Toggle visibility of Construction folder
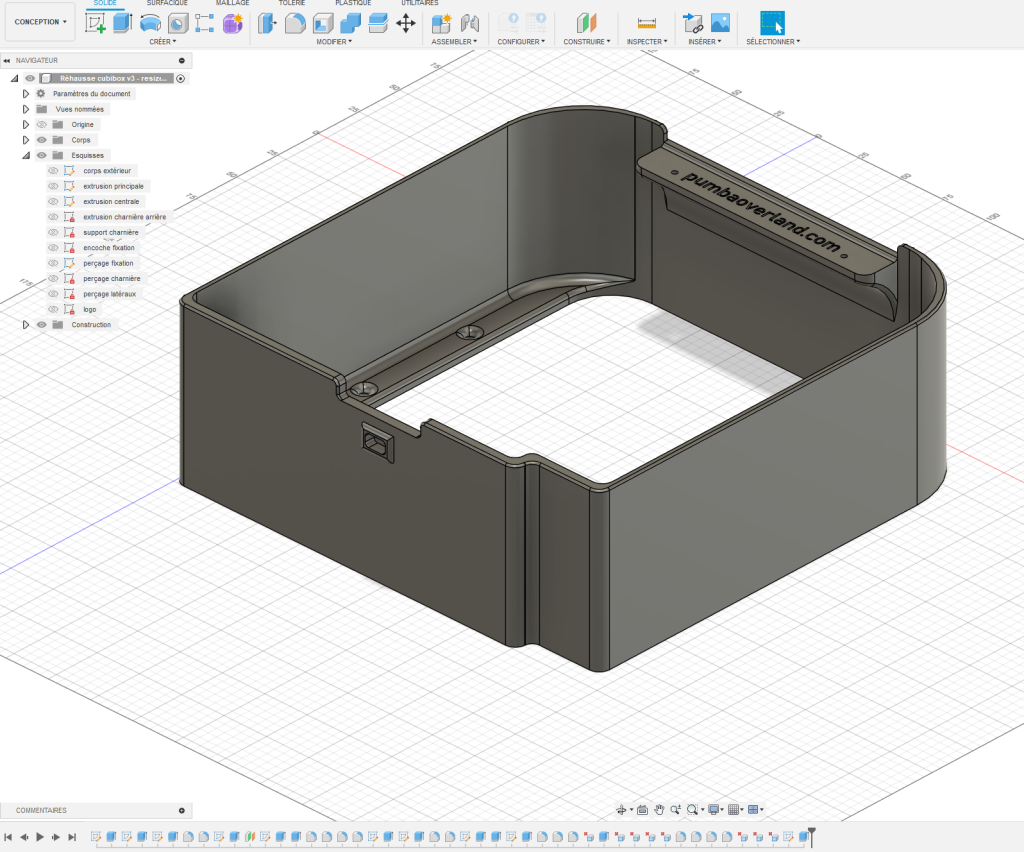This screenshot has height=852, width=1024. point(42,324)
